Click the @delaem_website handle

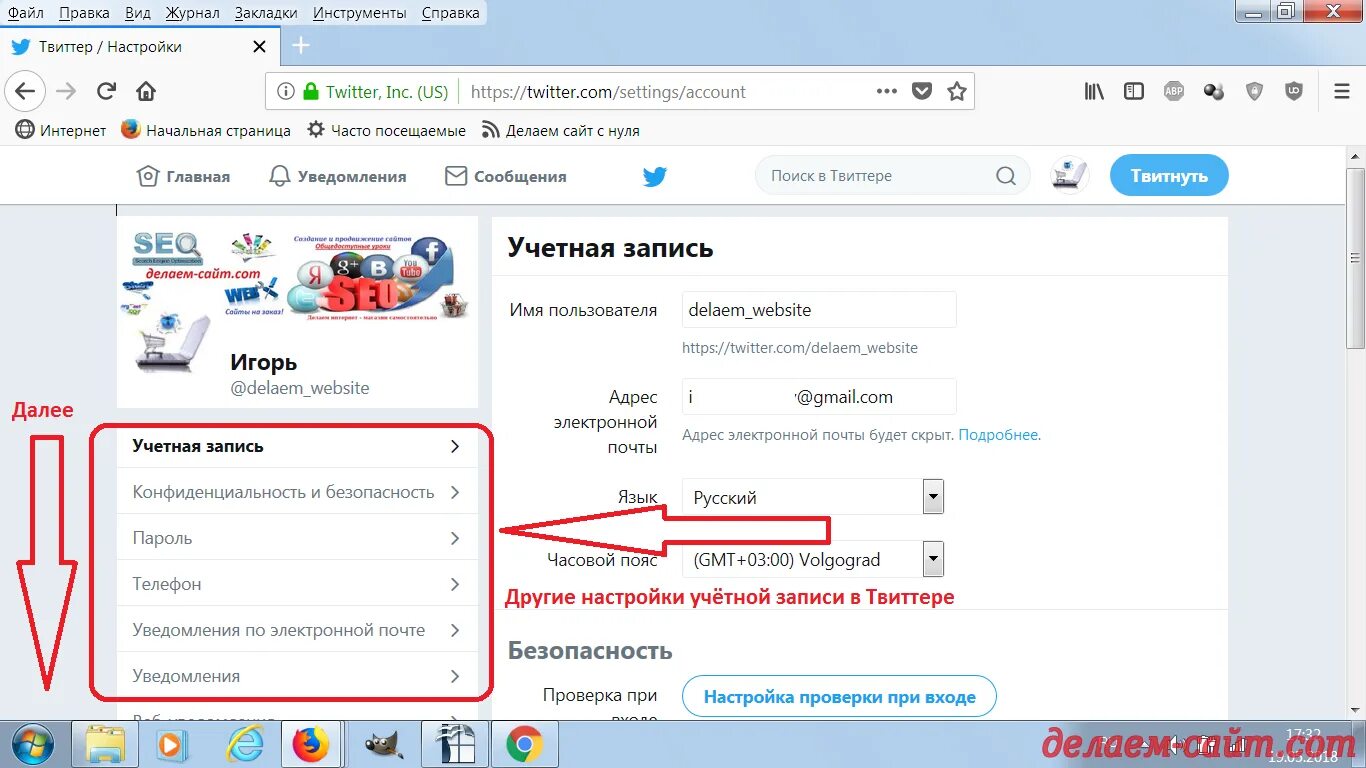300,388
